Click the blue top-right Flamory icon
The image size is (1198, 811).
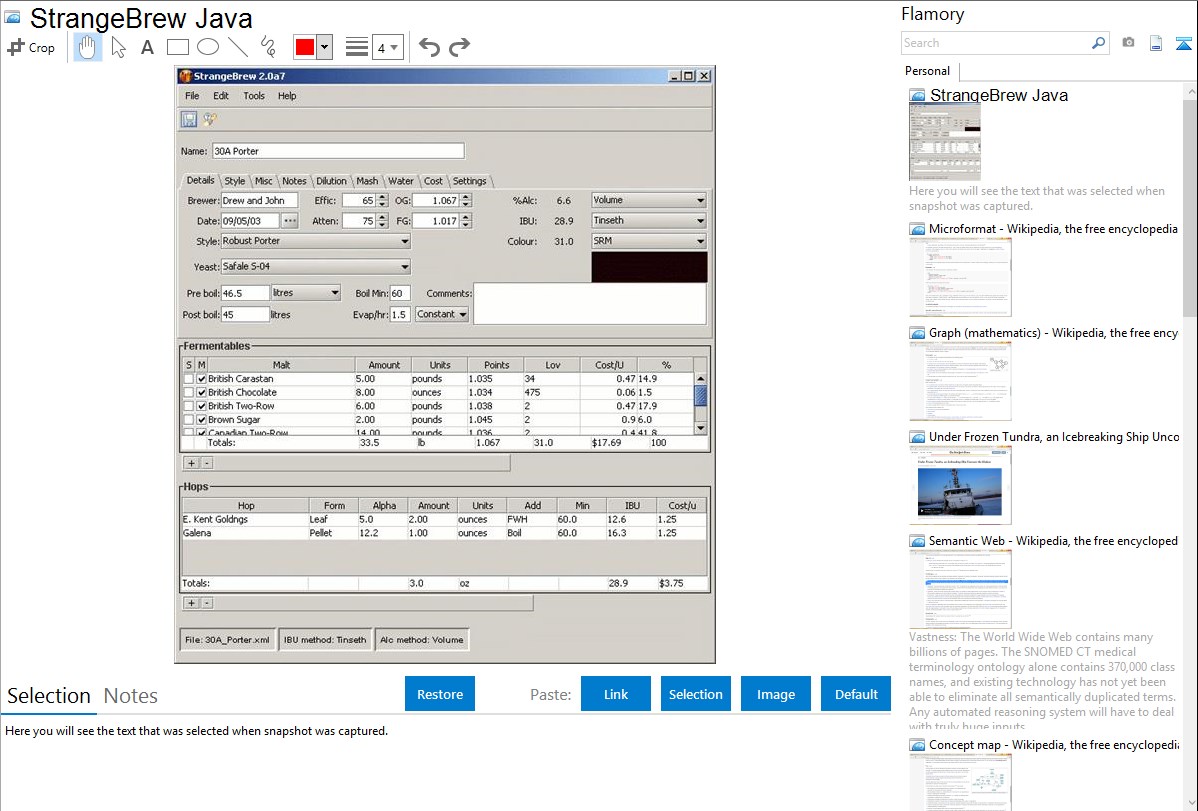[x=1183, y=43]
